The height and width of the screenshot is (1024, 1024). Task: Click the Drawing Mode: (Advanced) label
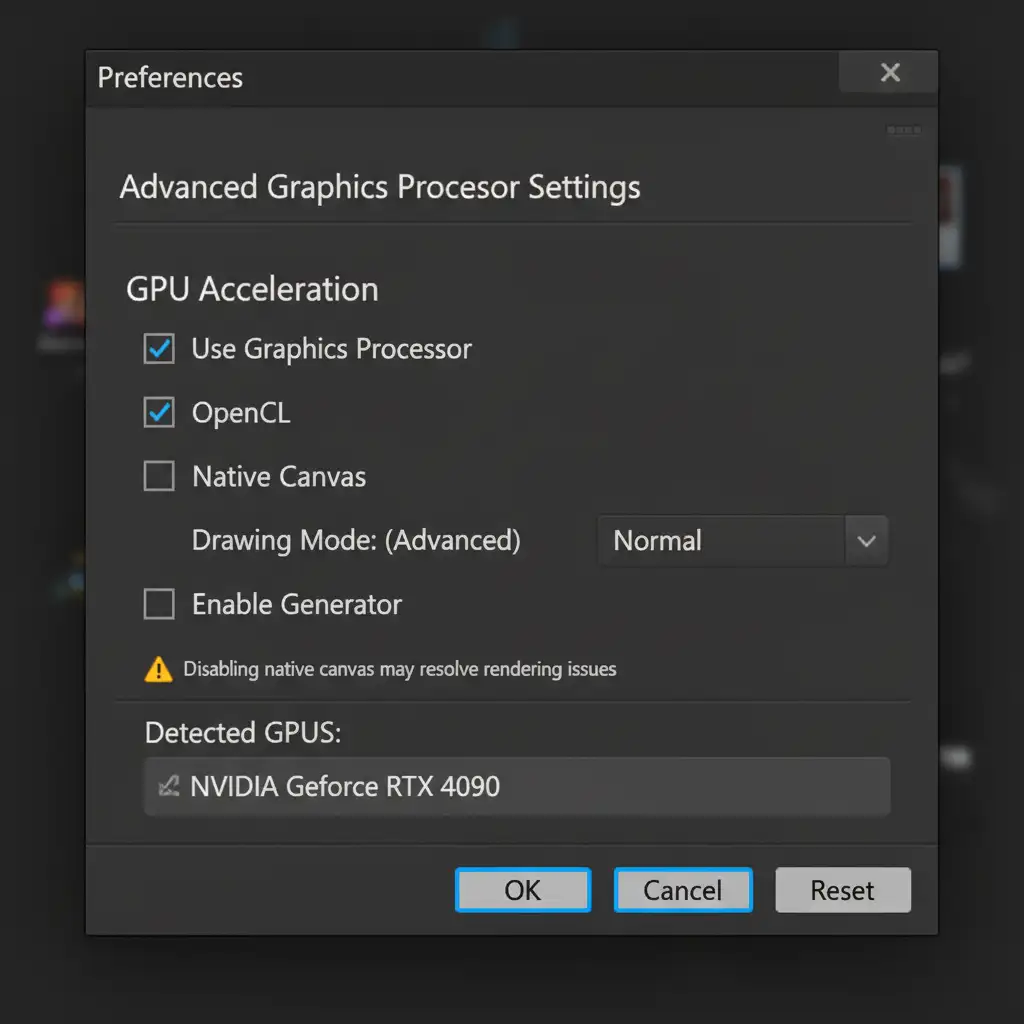[x=356, y=541]
